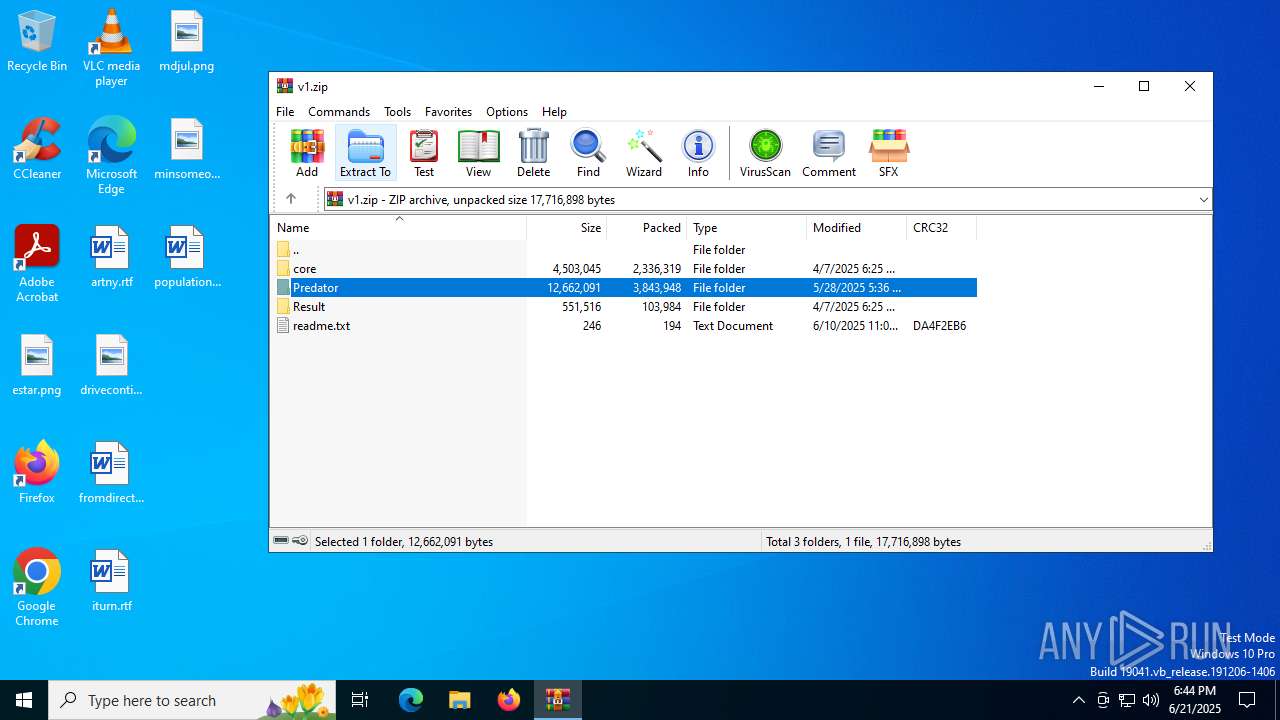Sort by Modified column header
This screenshot has height=720, width=1280.
click(856, 227)
